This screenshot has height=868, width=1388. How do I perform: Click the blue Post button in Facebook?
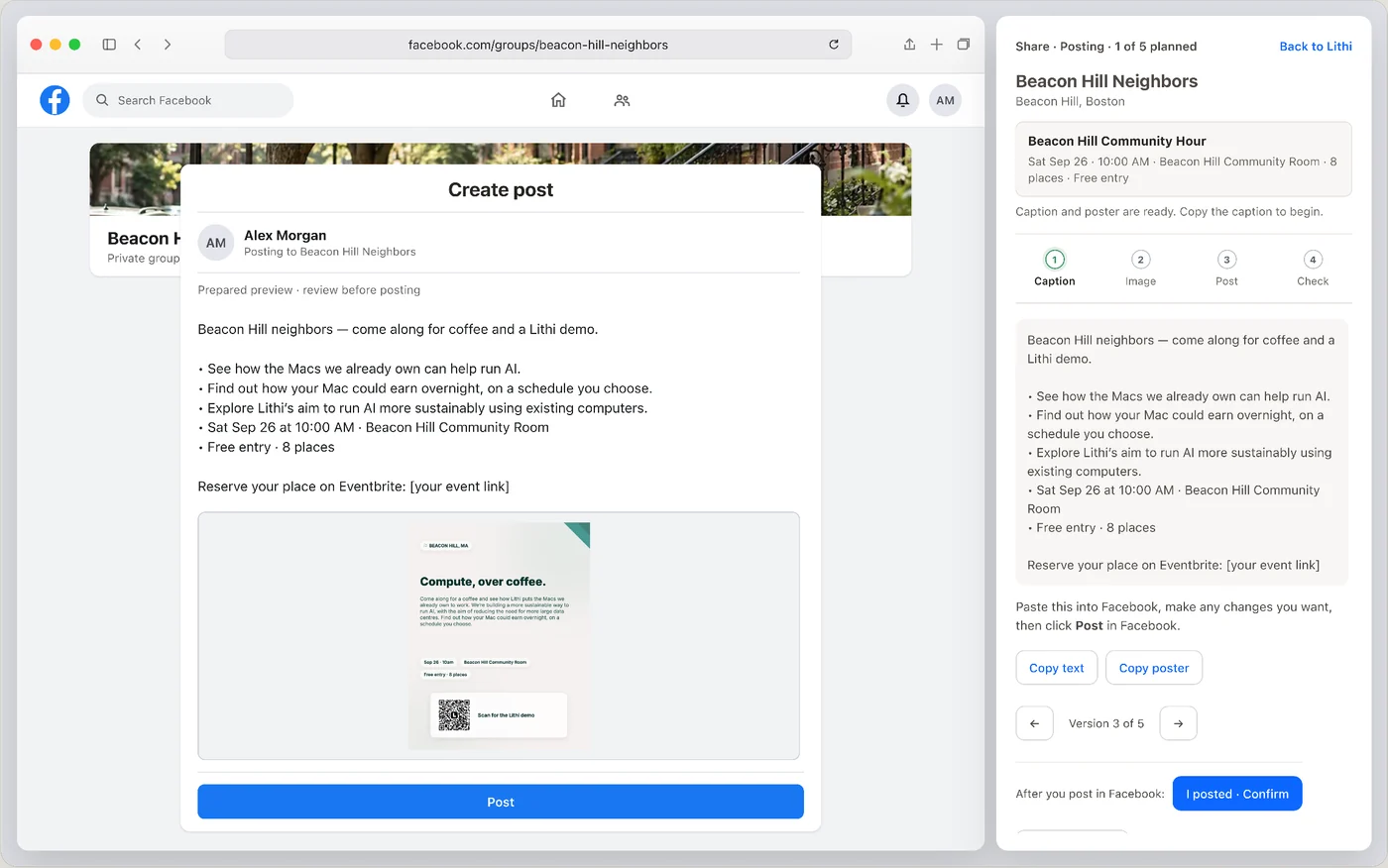[x=501, y=802]
